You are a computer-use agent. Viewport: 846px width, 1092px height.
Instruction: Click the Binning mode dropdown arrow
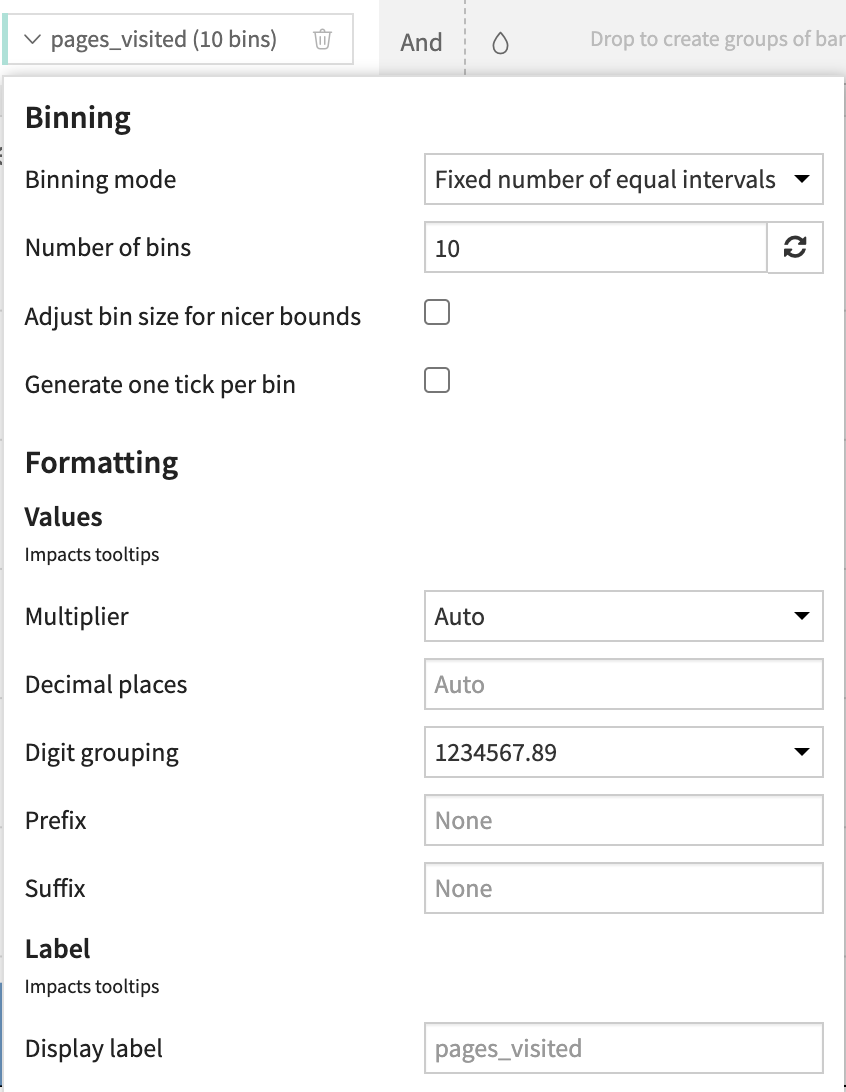pyautogui.click(x=802, y=179)
